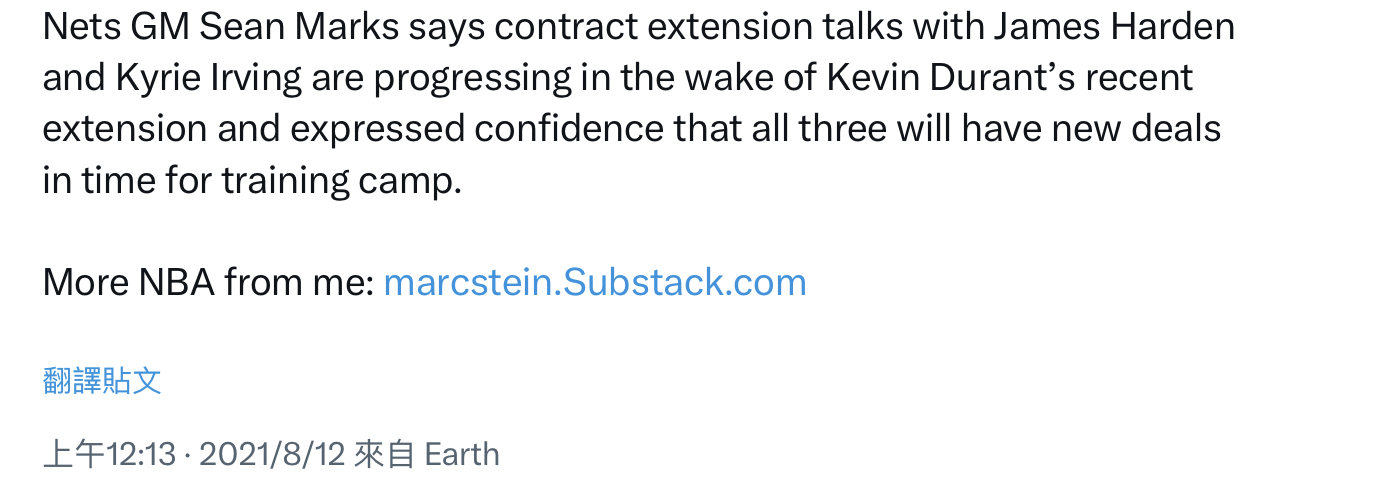Click the name James Harden in the tweet

click(1114, 27)
